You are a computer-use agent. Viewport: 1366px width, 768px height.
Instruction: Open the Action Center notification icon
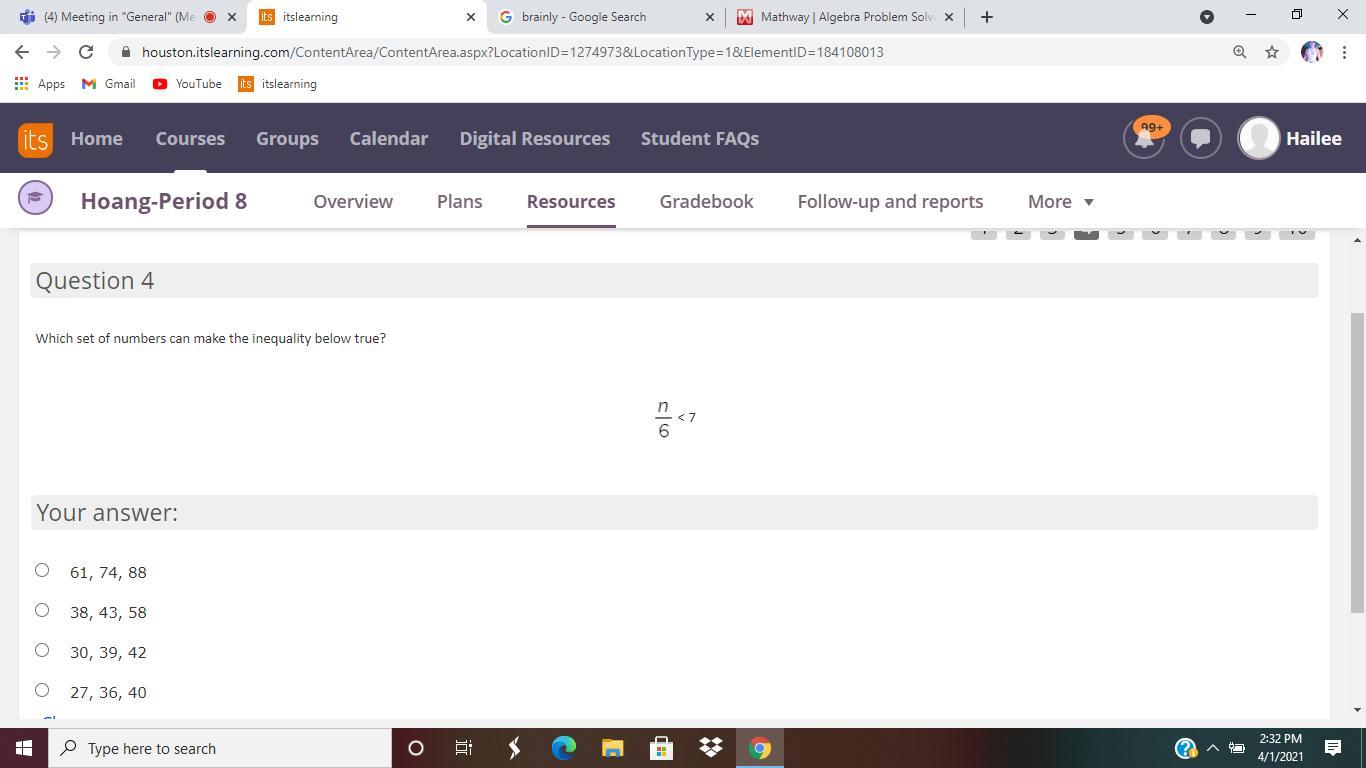coord(1333,748)
